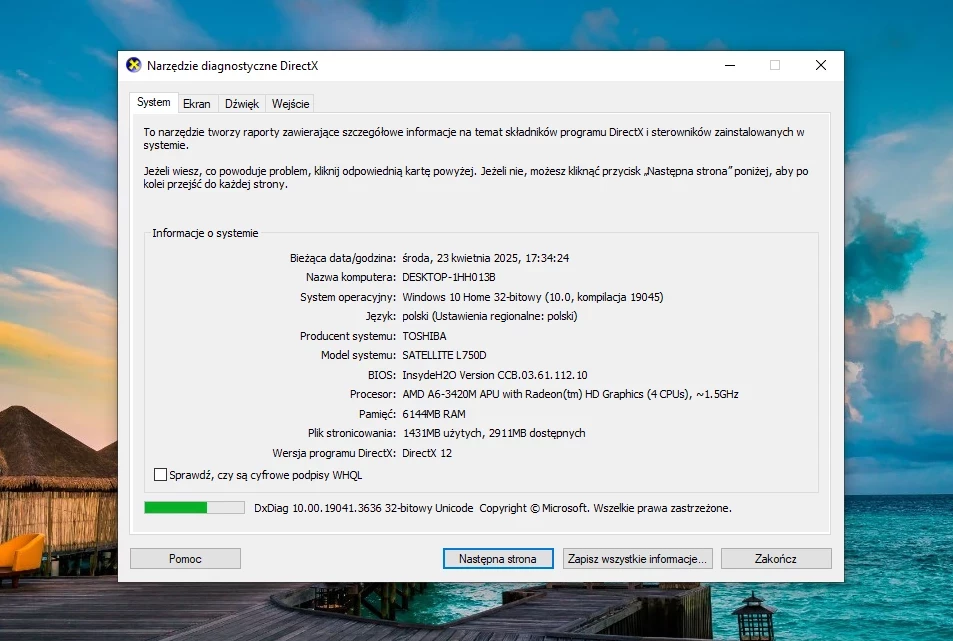Click the Następna strona button

pyautogui.click(x=498, y=558)
